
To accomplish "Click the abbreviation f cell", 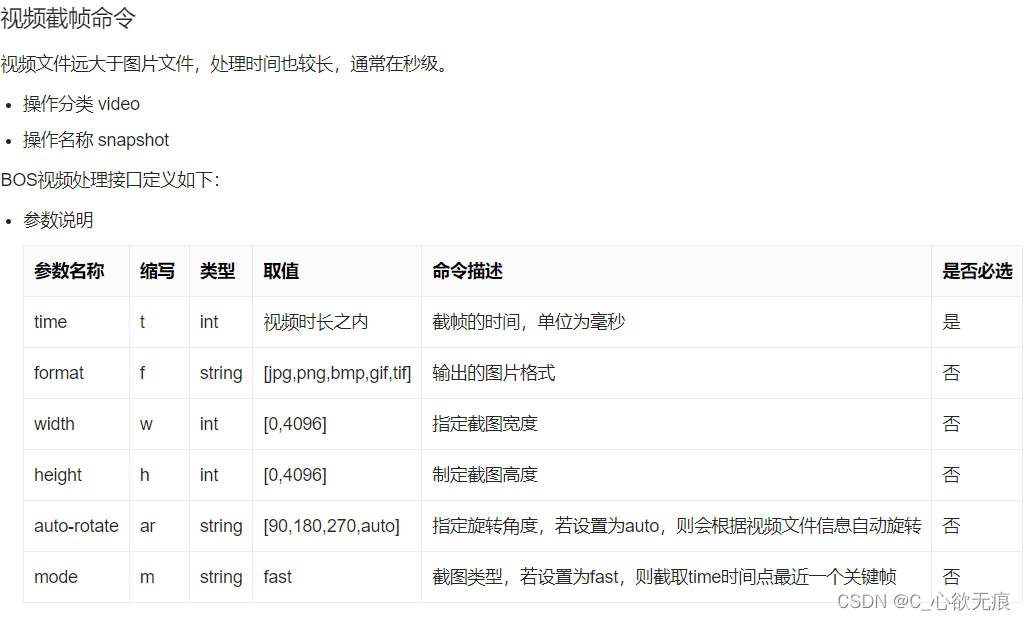I will click(x=143, y=373).
